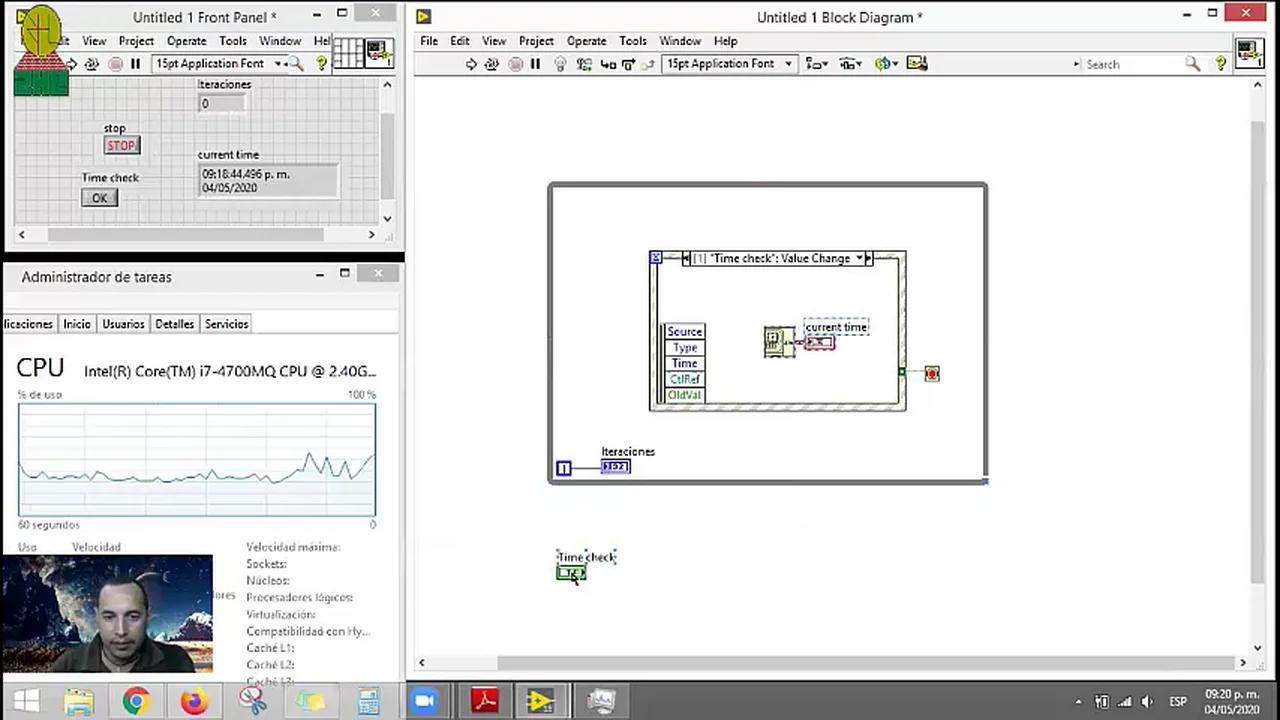Open event case selector dropdown arrow

(858, 258)
